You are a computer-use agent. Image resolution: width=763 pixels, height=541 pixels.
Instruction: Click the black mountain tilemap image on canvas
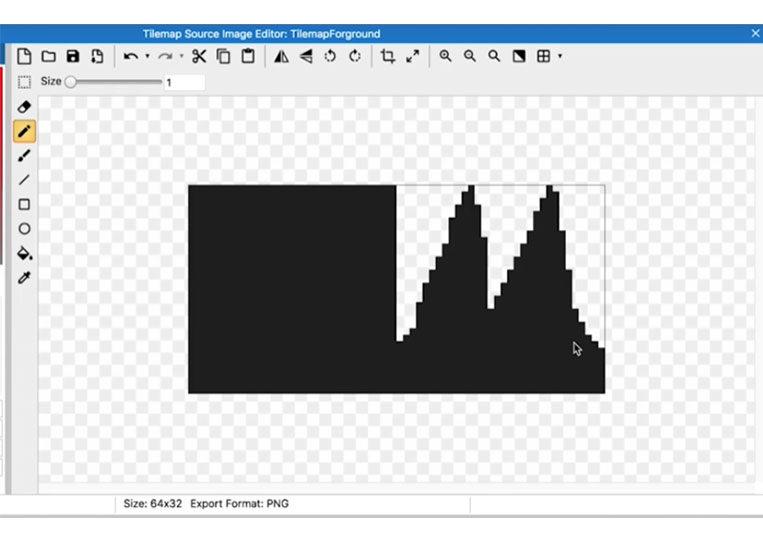pyautogui.click(x=397, y=289)
